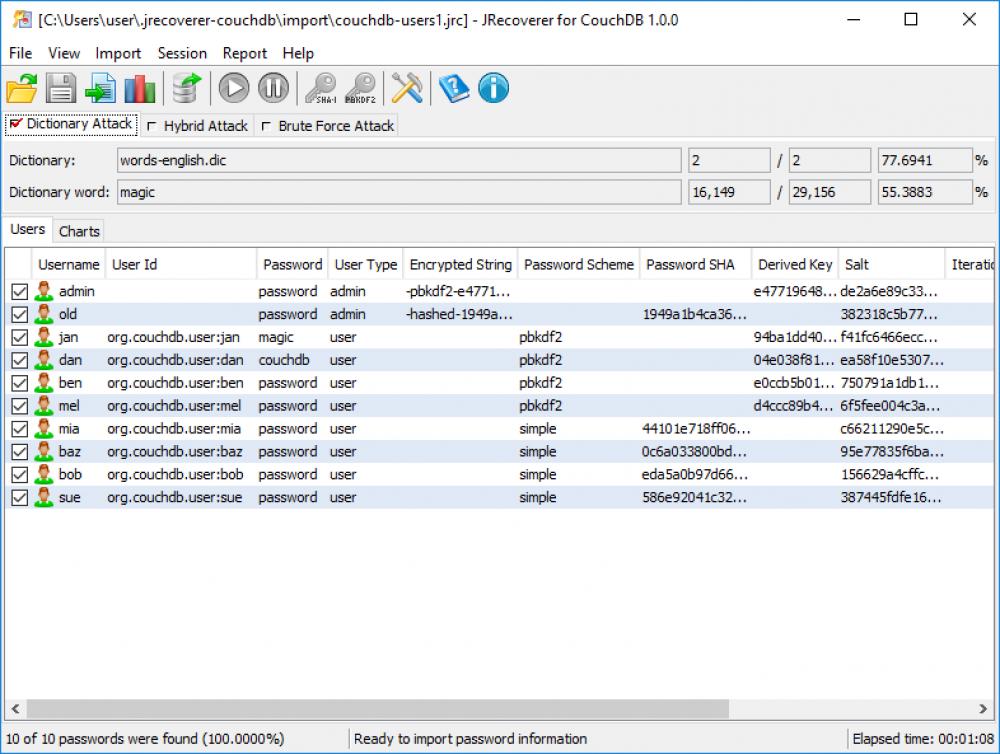Select the SHA-1 key icon
Screen dimensions: 1000x754
click(321, 88)
